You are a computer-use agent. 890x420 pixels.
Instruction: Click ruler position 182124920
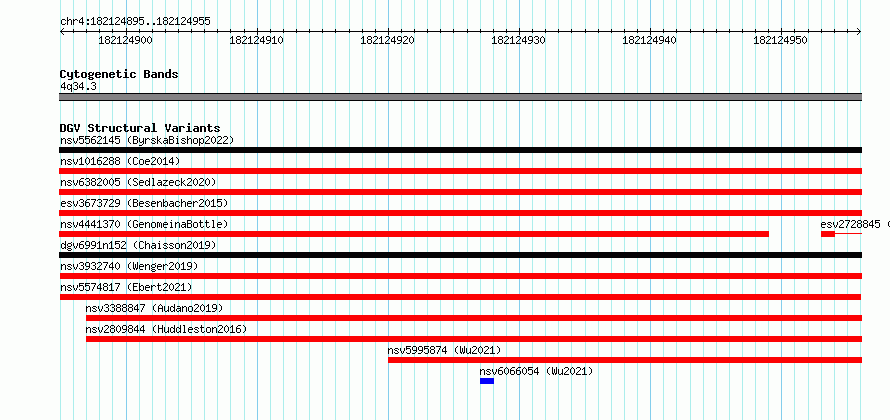tap(388, 40)
